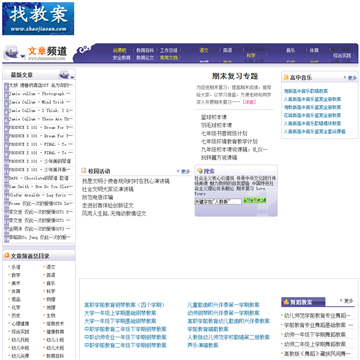Image resolution: width=360 pixels, height=360 pixels.
Task: Open 数学 in the channel directory
Action: 16,275
